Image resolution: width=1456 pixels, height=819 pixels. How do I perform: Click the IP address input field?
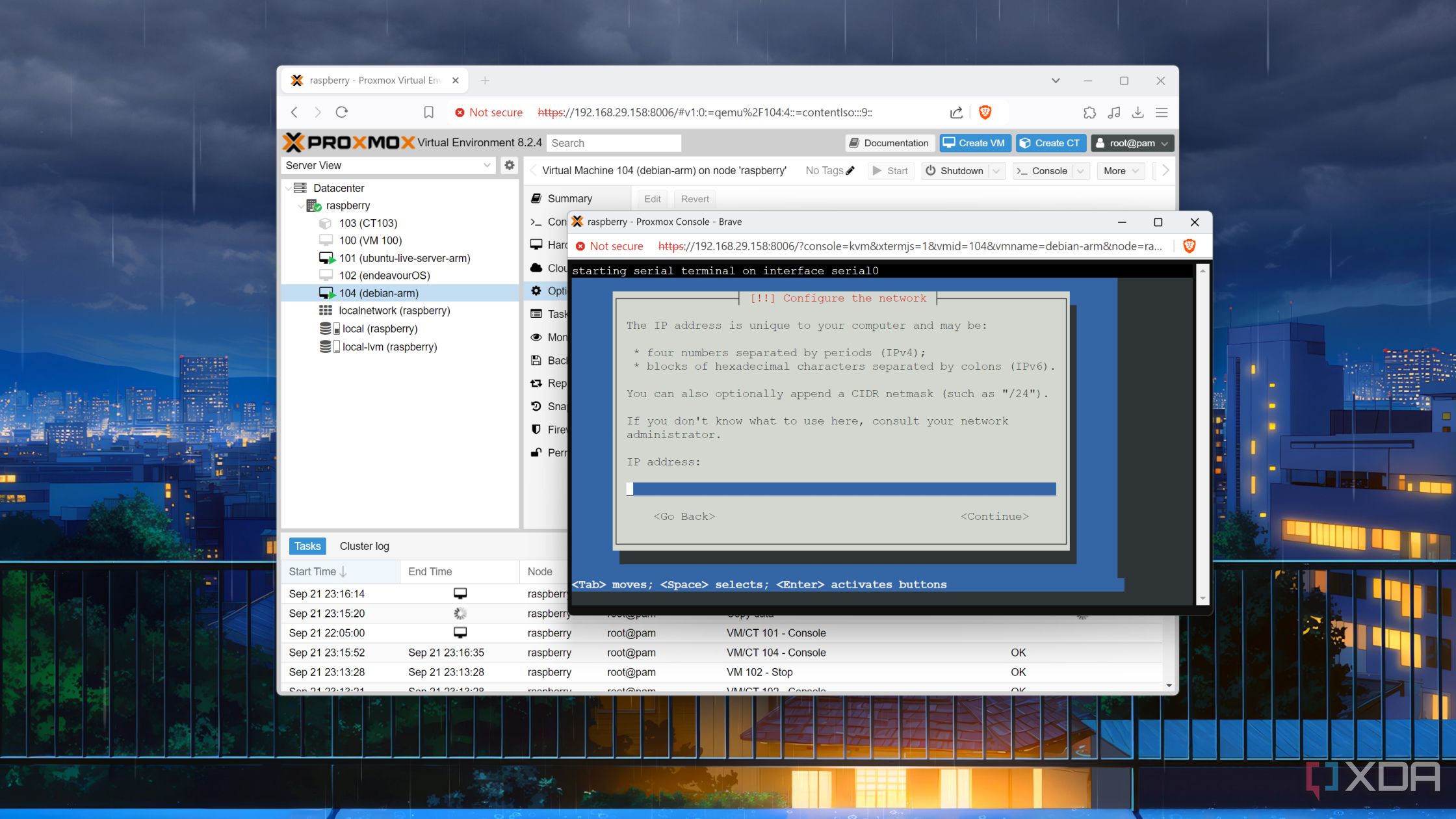tap(841, 489)
